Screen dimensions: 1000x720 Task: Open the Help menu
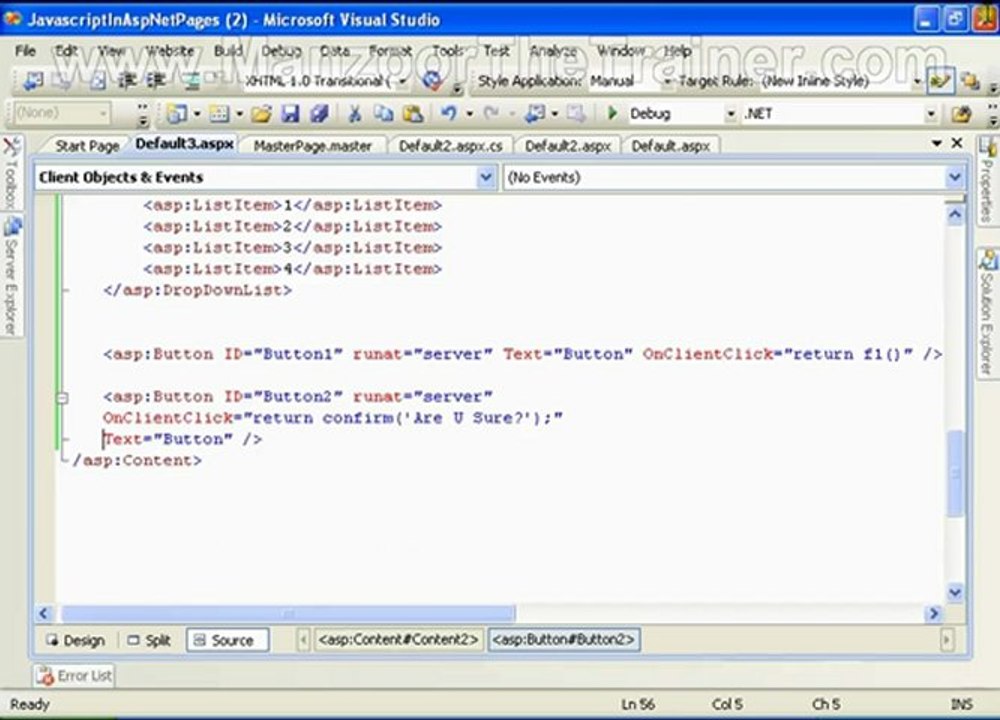pyautogui.click(x=677, y=50)
